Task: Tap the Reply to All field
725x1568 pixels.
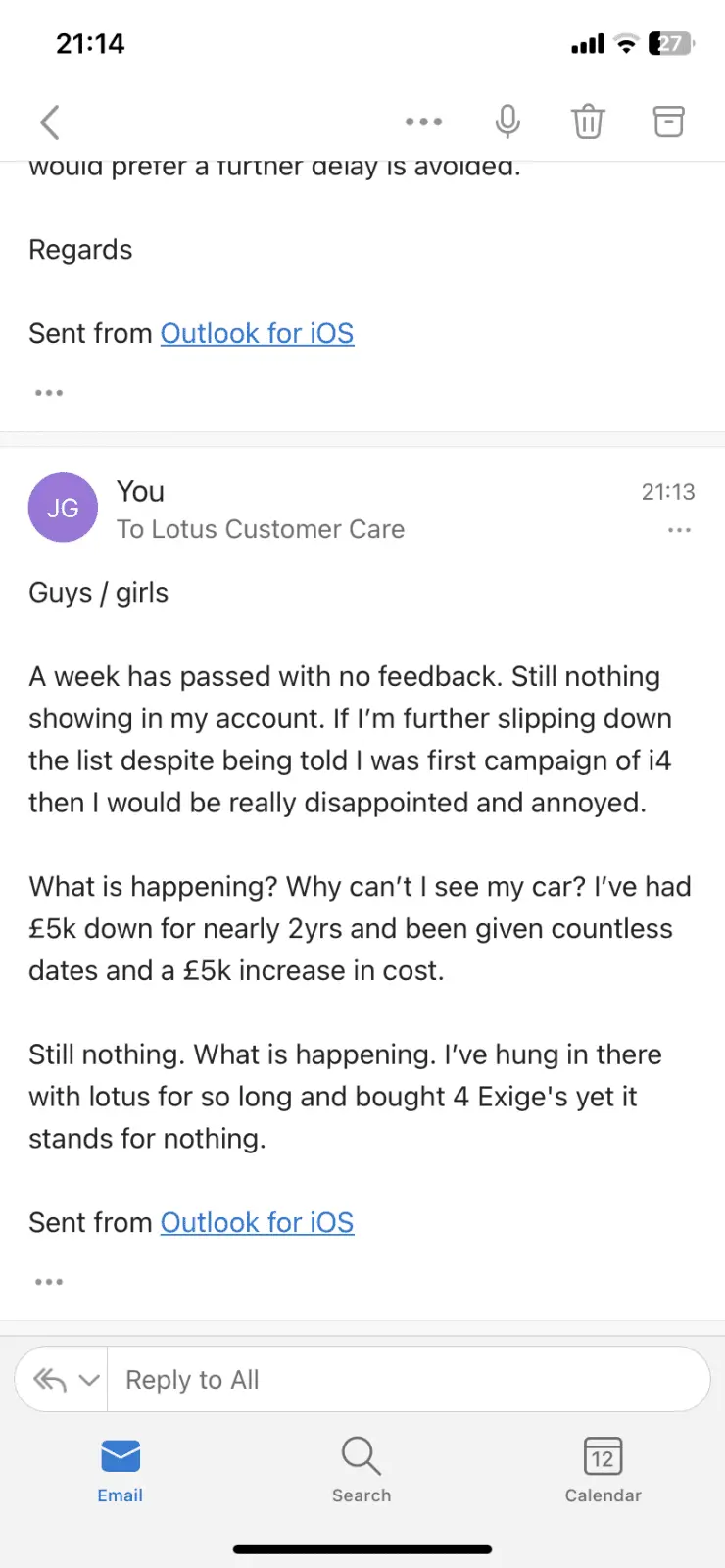Action: click(407, 1380)
